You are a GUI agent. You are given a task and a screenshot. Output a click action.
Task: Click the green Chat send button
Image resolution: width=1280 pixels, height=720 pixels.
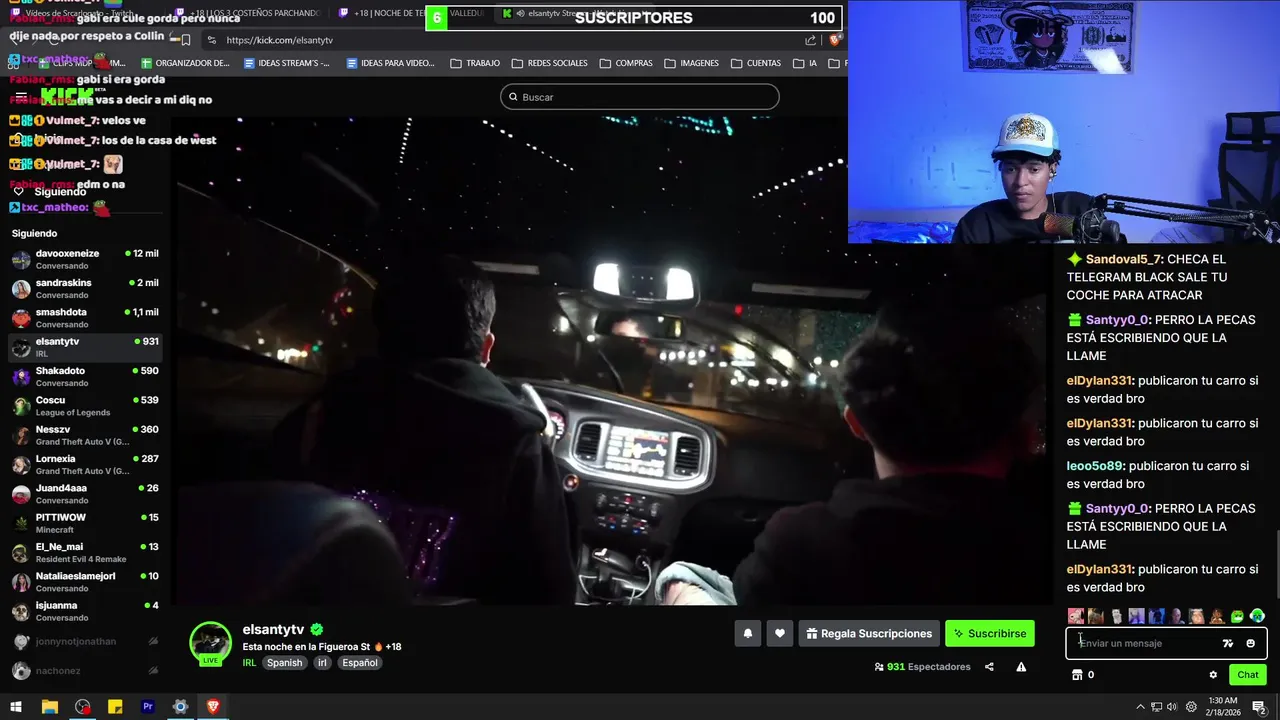click(x=1248, y=675)
